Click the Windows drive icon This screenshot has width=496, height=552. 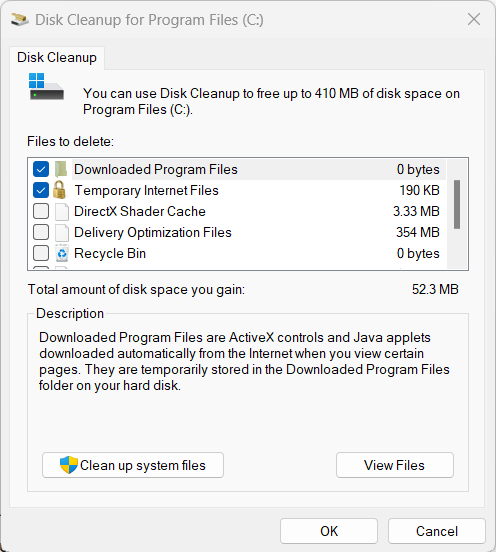pos(46,87)
